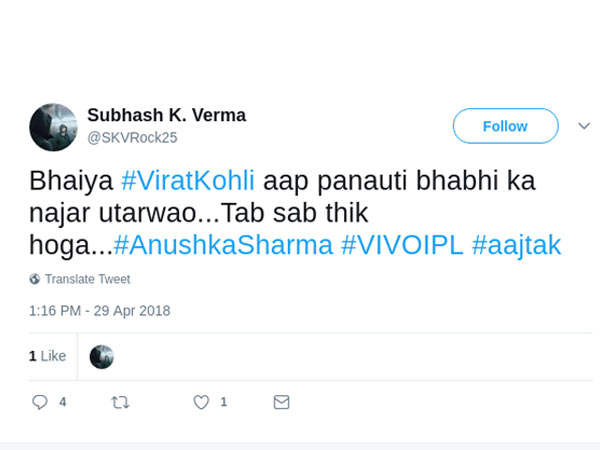Viewport: 600px width, 450px height.
Task: Like the tweet with the heart icon
Action: click(201, 402)
